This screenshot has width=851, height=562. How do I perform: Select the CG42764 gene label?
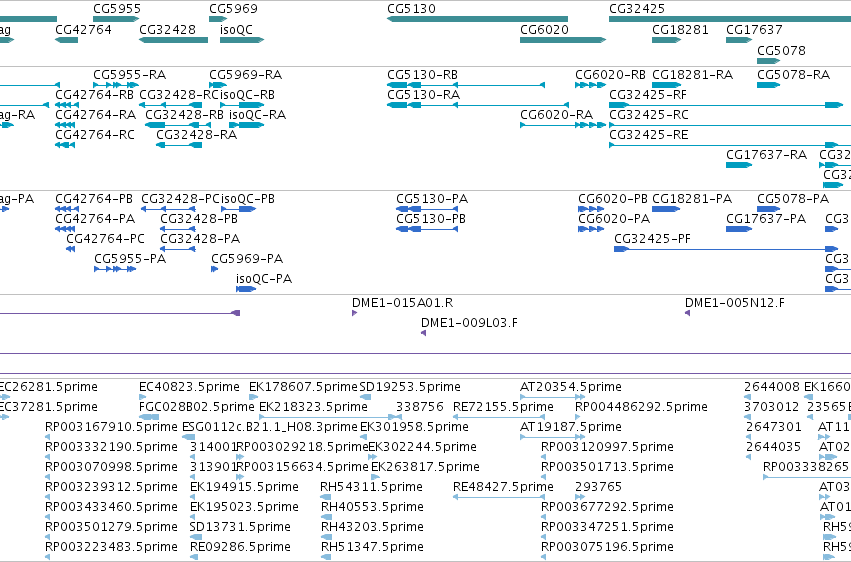tap(83, 29)
